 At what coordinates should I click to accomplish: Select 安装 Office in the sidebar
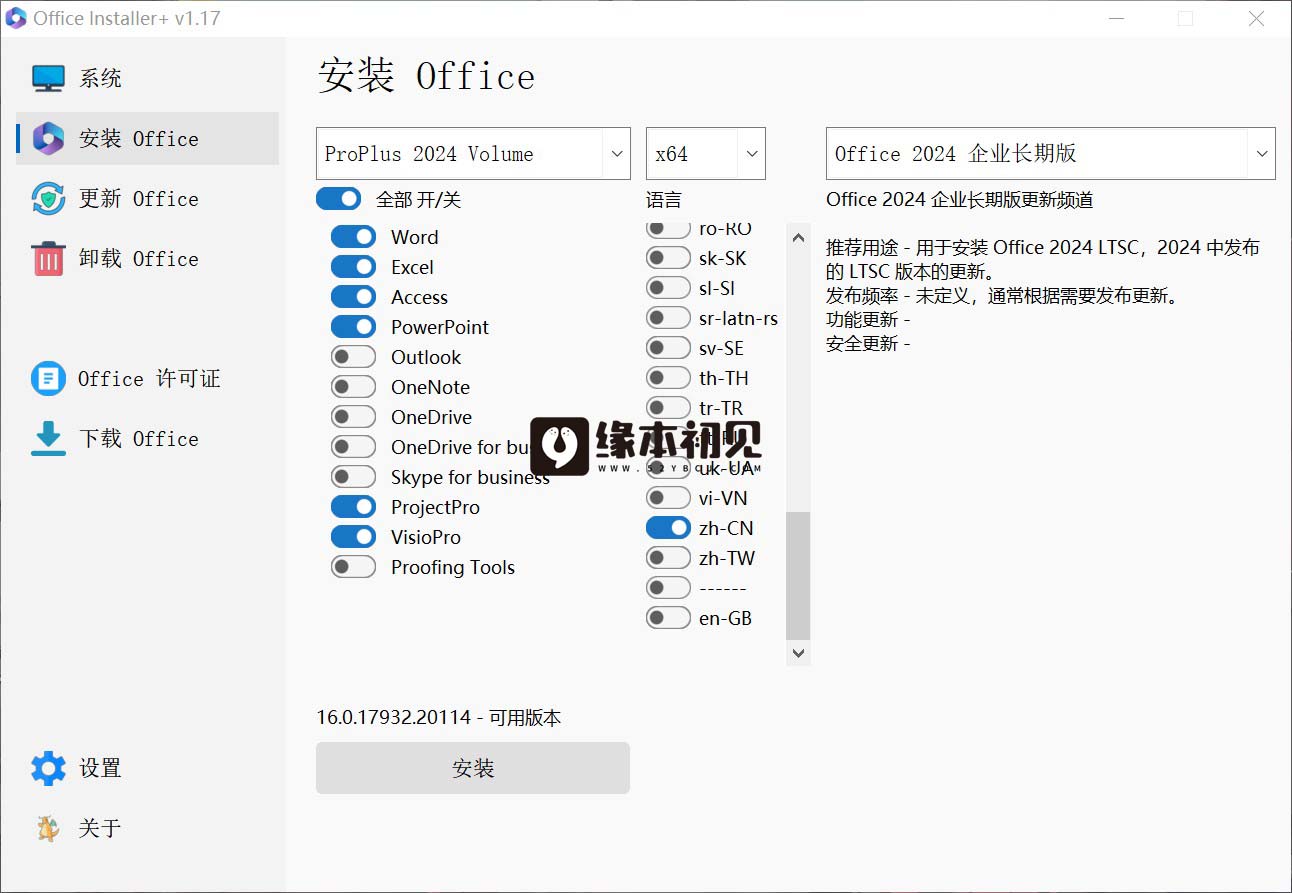tap(147, 138)
